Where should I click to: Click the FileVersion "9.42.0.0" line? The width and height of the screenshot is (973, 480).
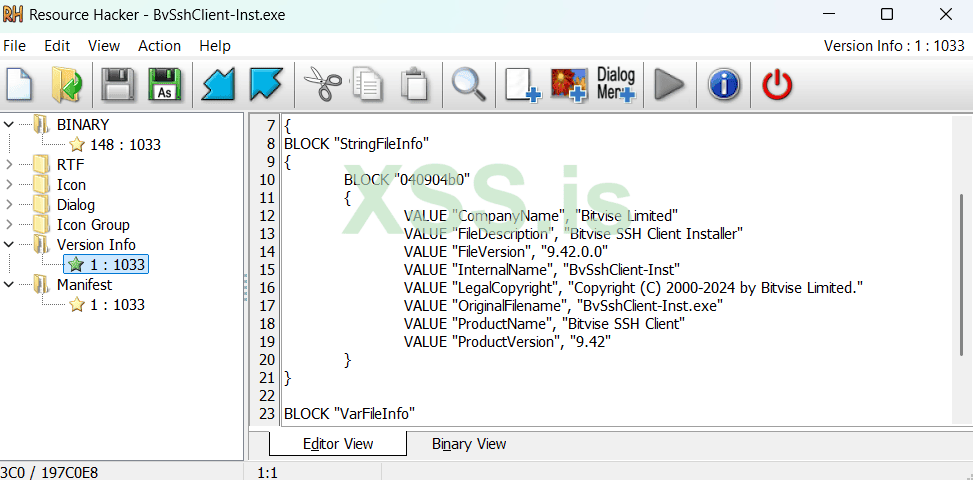click(x=506, y=252)
